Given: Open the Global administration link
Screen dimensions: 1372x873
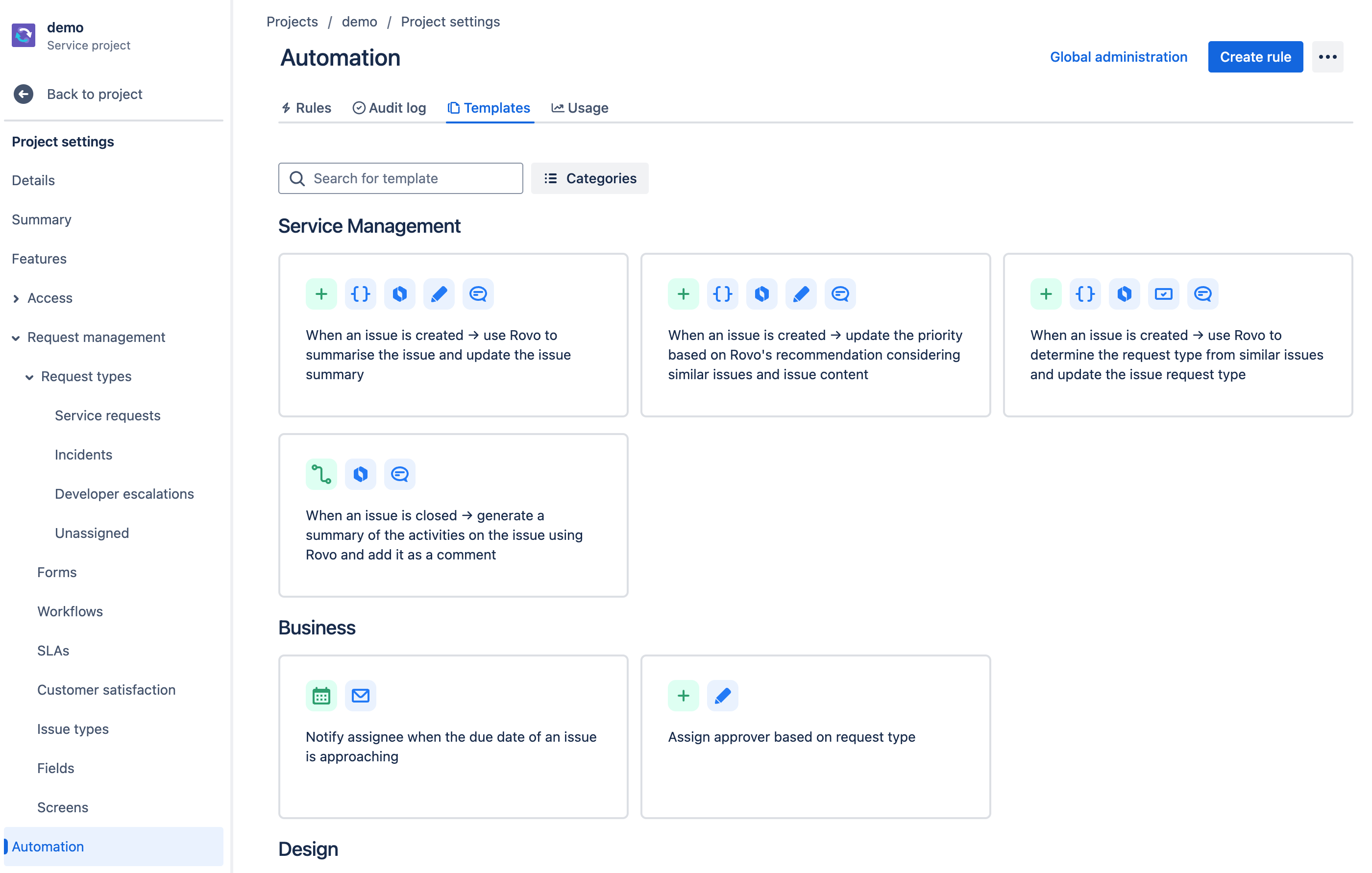Looking at the screenshot, I should [x=1118, y=57].
